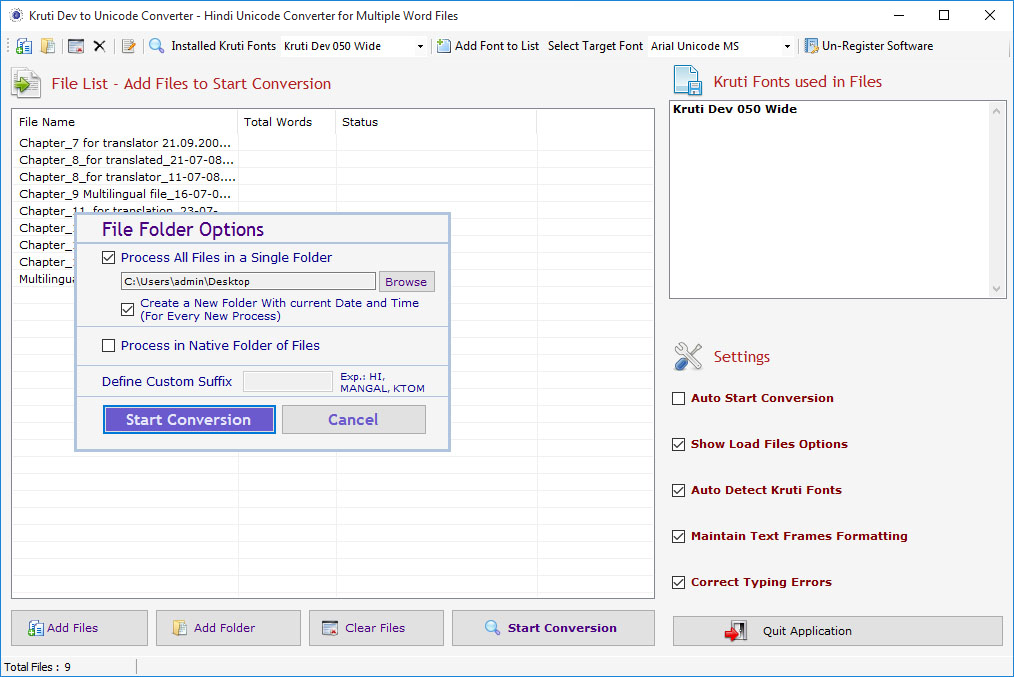Click Start Conversion in File Folder Options dialog
This screenshot has width=1014, height=677.
click(189, 420)
